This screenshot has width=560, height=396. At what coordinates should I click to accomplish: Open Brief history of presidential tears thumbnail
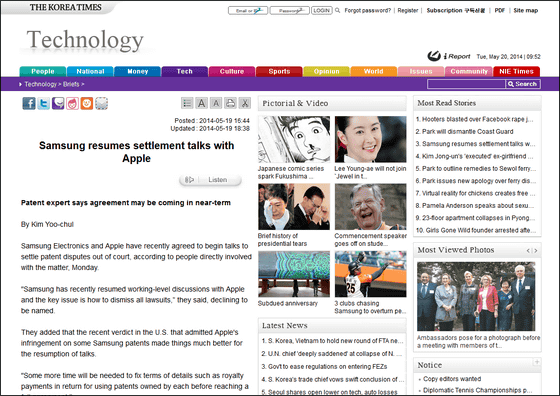point(294,207)
